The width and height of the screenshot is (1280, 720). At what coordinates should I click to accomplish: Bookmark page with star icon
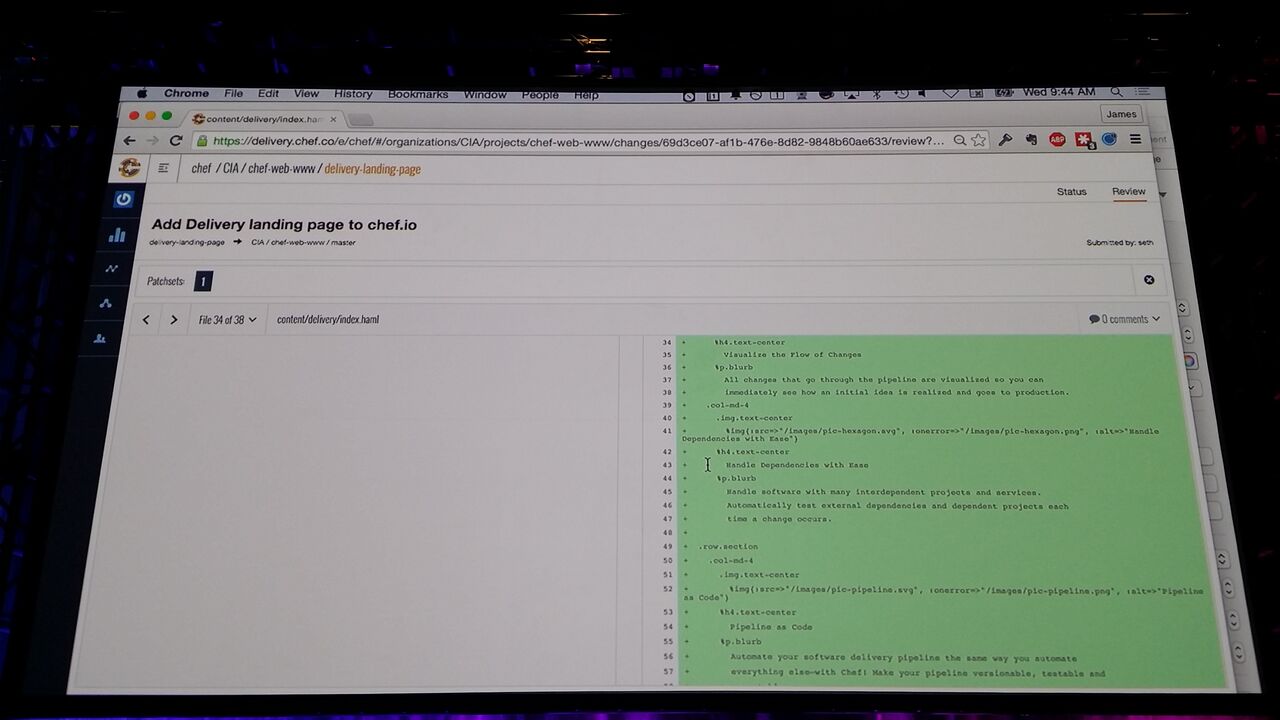click(979, 140)
